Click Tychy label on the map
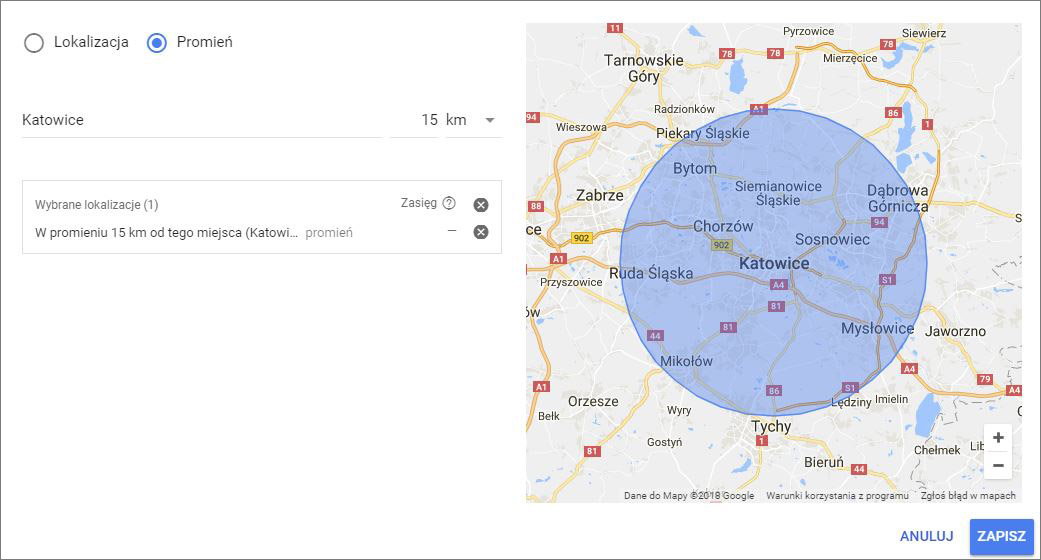Viewport: 1041px width, 560px height. point(771,426)
